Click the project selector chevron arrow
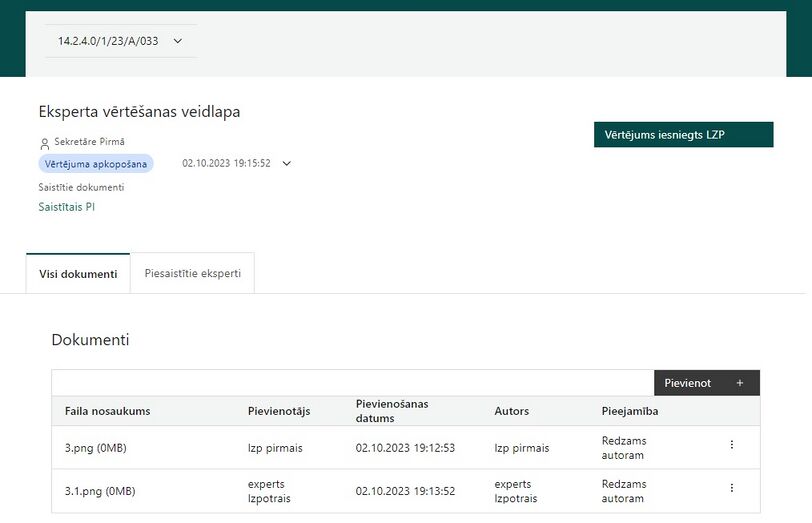812x523 pixels. coord(178,41)
